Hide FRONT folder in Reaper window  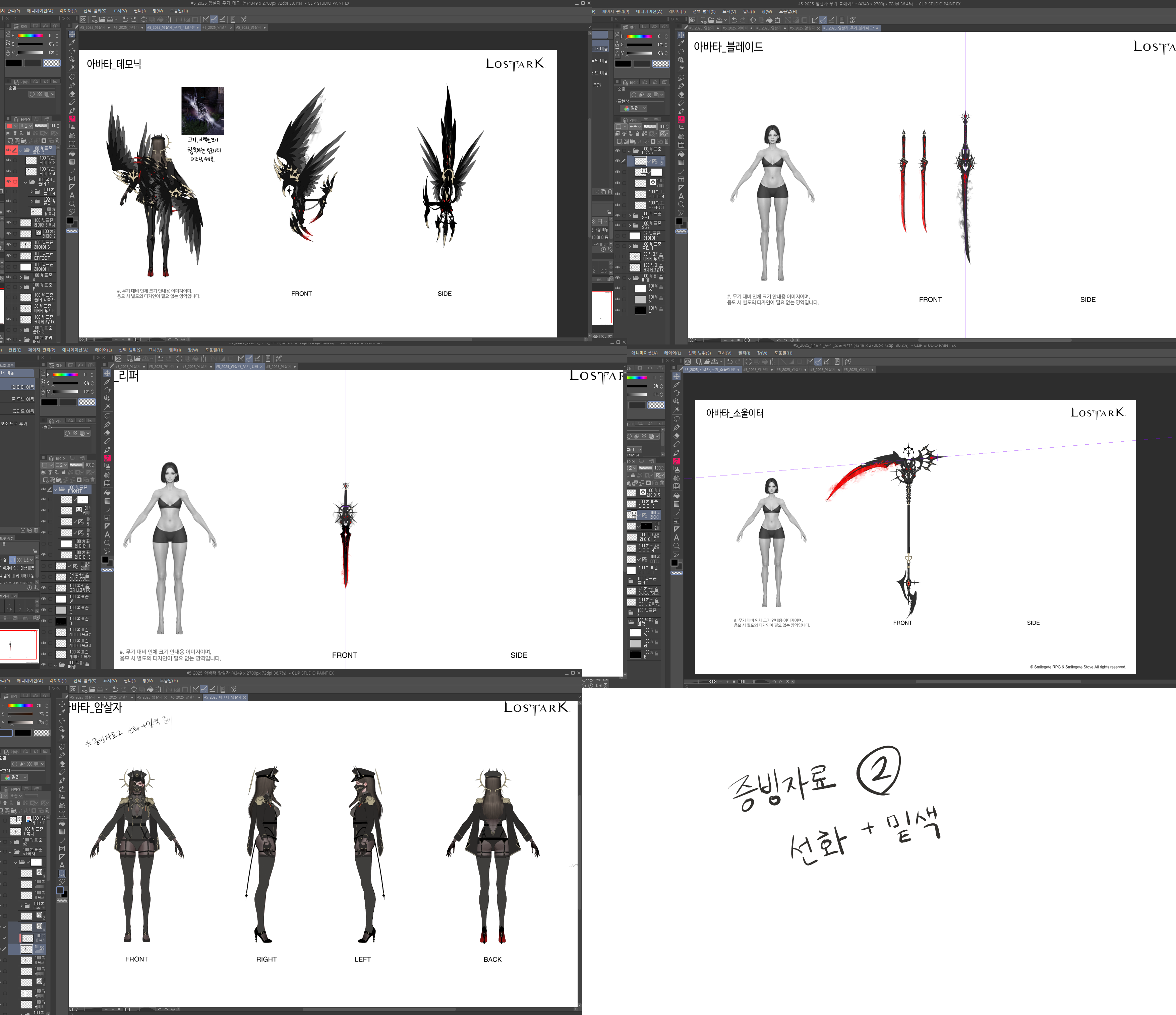pos(43,489)
